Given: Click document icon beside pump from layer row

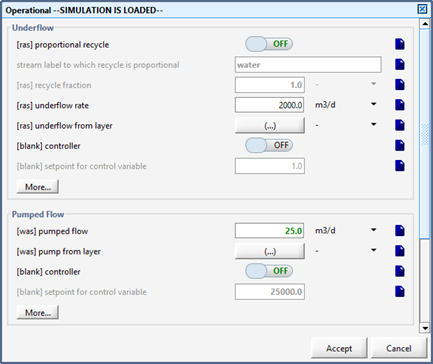Looking at the screenshot, I should [x=400, y=251].
